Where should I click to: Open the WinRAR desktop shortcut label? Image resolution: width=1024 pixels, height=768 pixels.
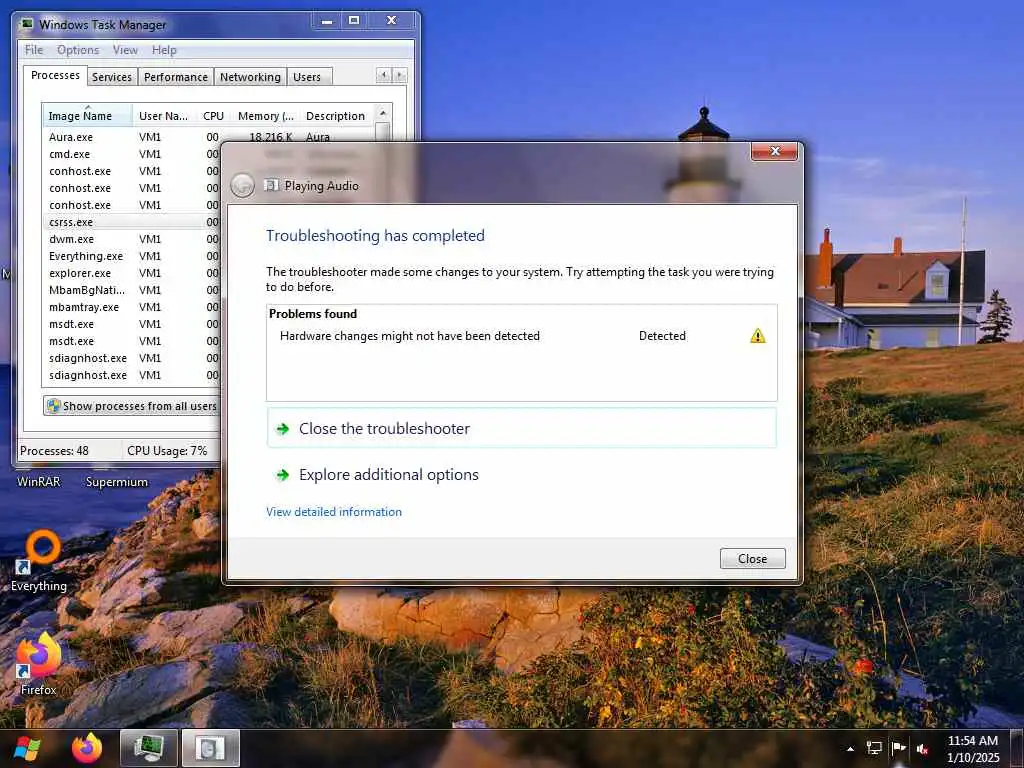pos(39,482)
